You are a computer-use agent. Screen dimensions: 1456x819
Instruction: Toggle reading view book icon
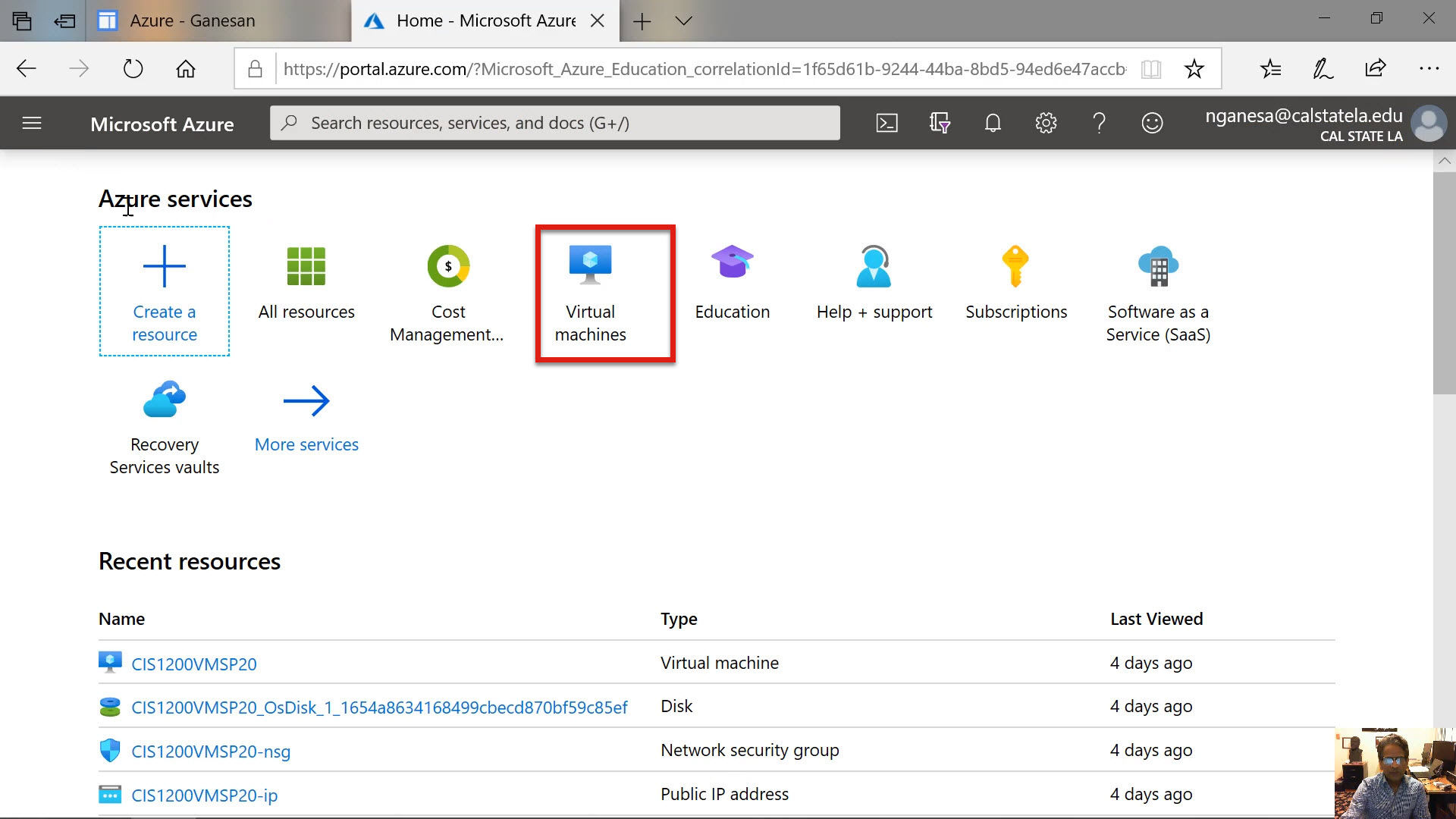click(1150, 69)
